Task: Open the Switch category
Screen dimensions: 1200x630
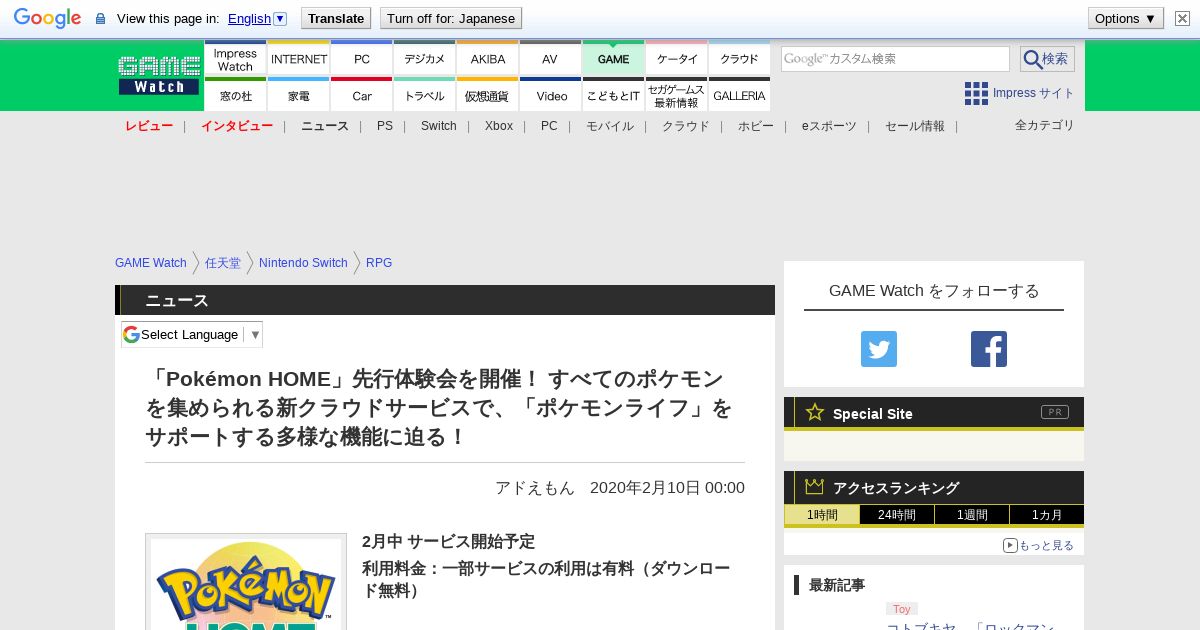Action: (439, 126)
